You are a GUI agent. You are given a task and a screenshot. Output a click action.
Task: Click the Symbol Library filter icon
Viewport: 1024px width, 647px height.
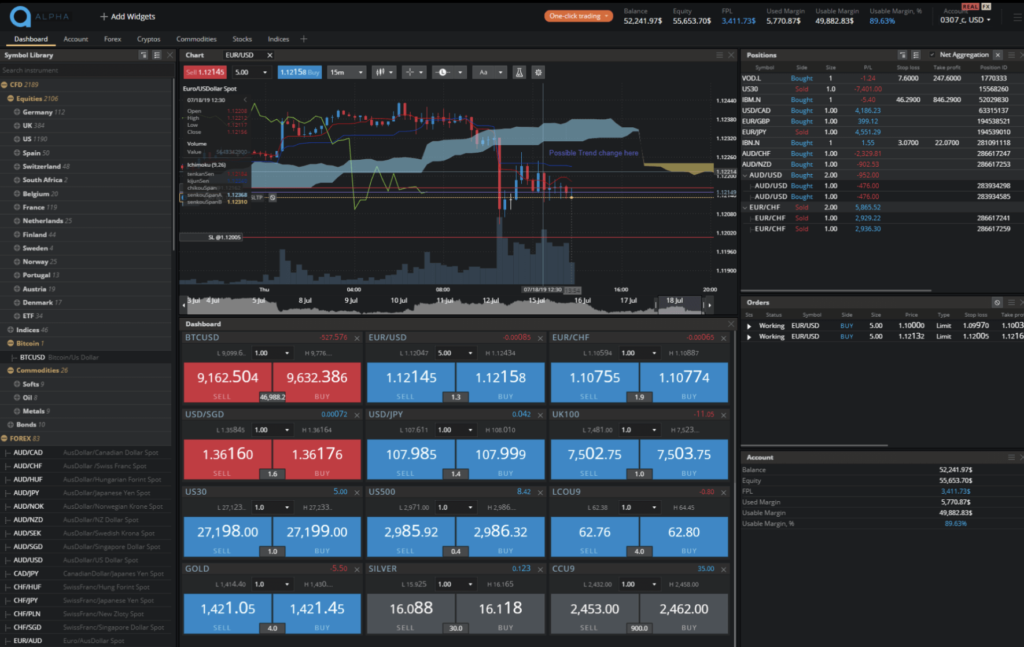pyautogui.click(x=144, y=55)
